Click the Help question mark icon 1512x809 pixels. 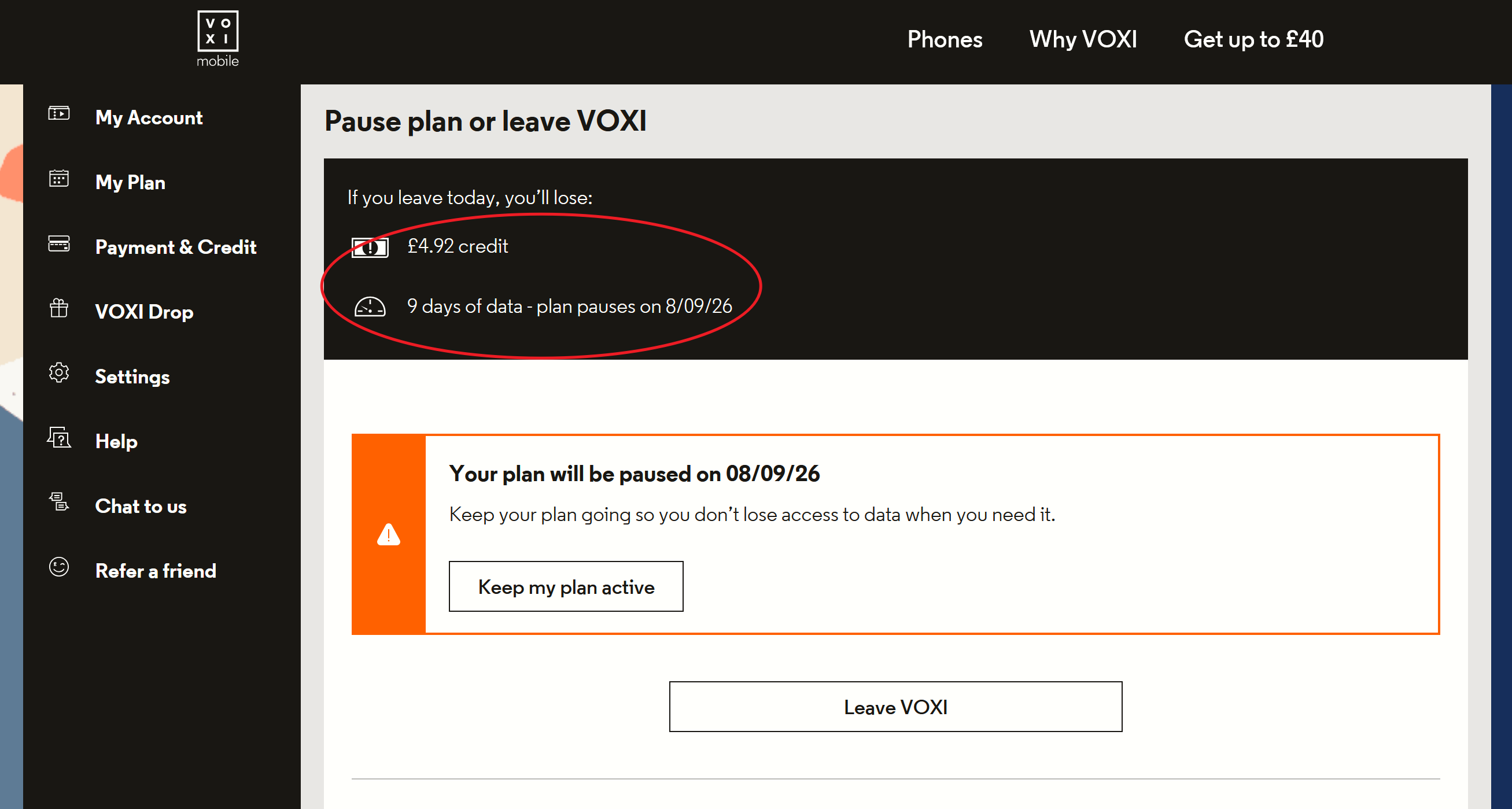(x=58, y=437)
